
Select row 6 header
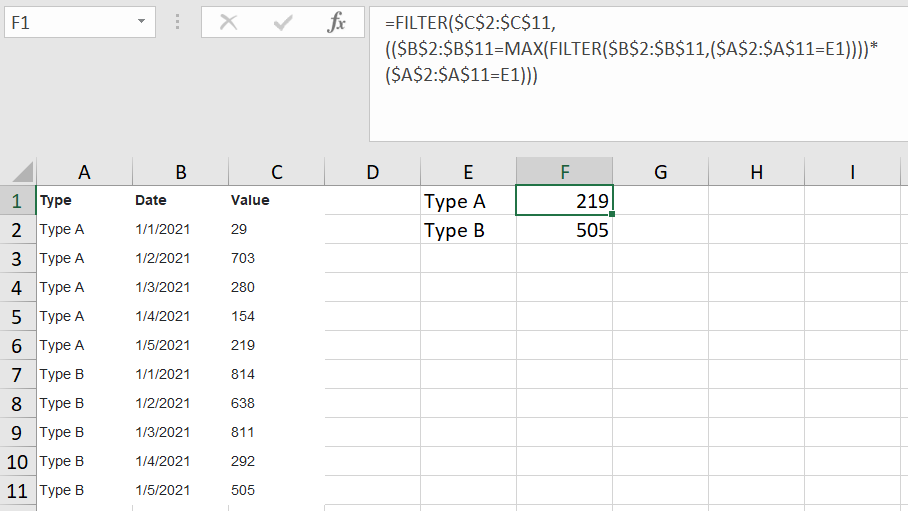pos(17,346)
